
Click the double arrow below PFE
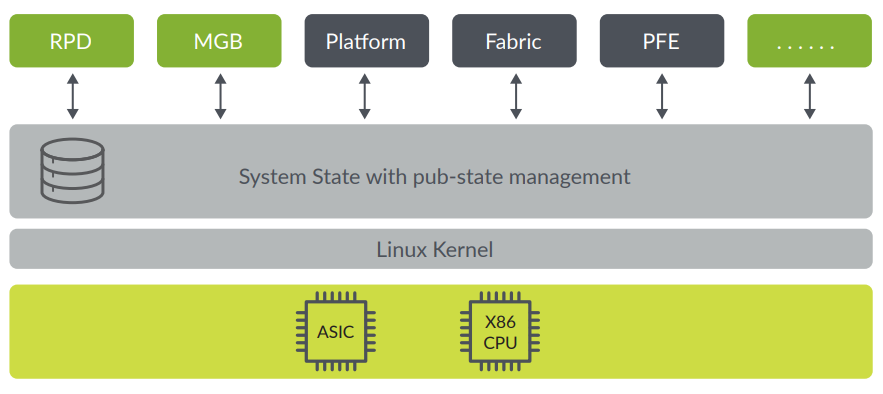coord(662,96)
